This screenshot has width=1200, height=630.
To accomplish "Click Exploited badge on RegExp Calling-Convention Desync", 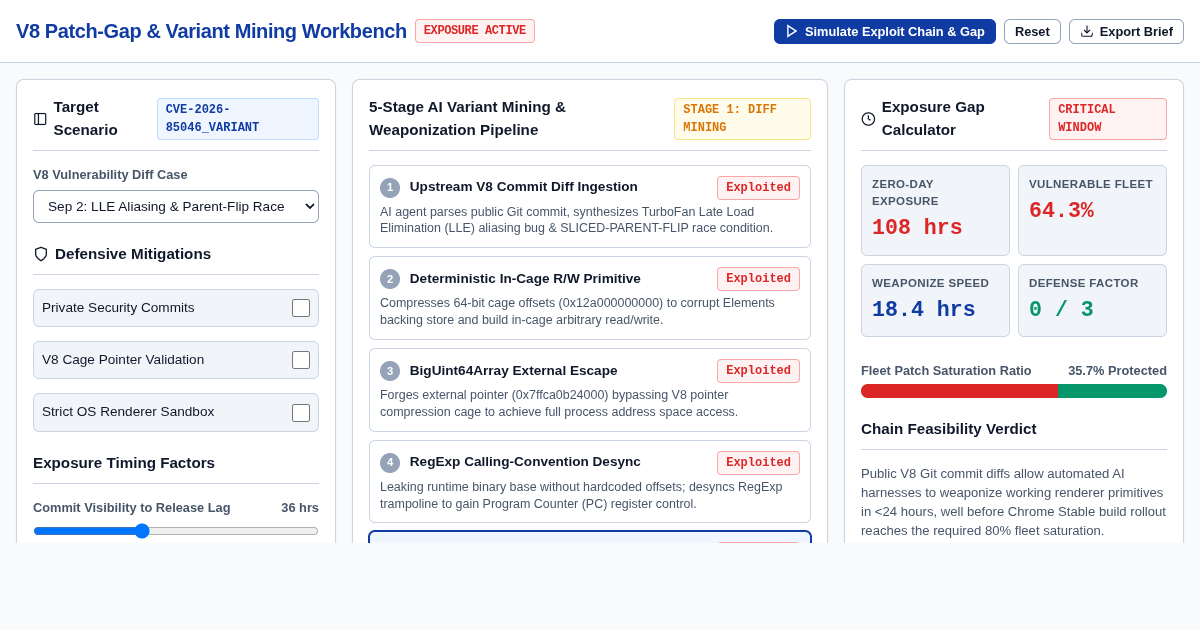I will pyautogui.click(x=758, y=463).
